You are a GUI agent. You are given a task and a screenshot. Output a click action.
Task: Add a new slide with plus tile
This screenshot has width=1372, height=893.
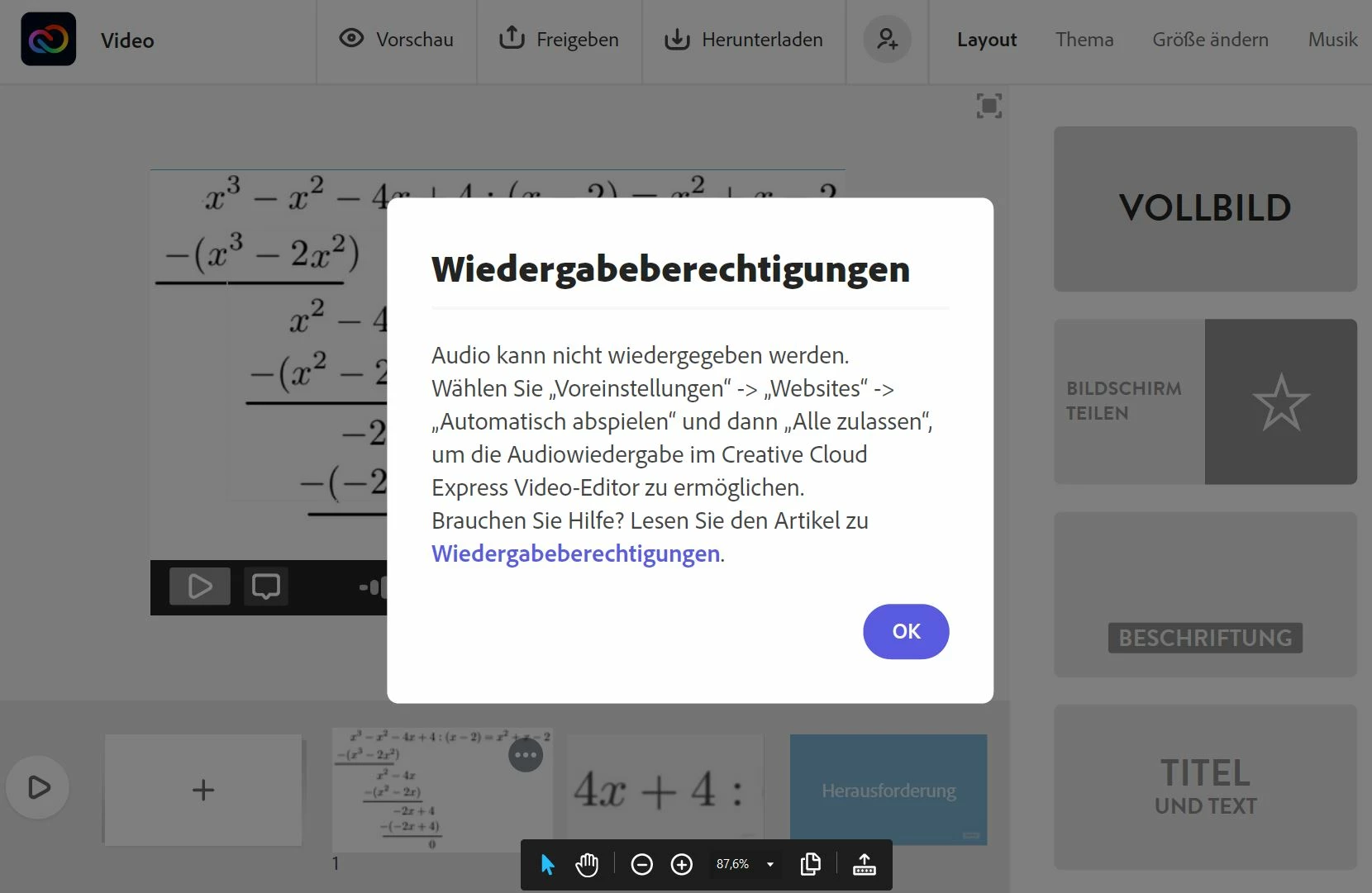coord(203,790)
